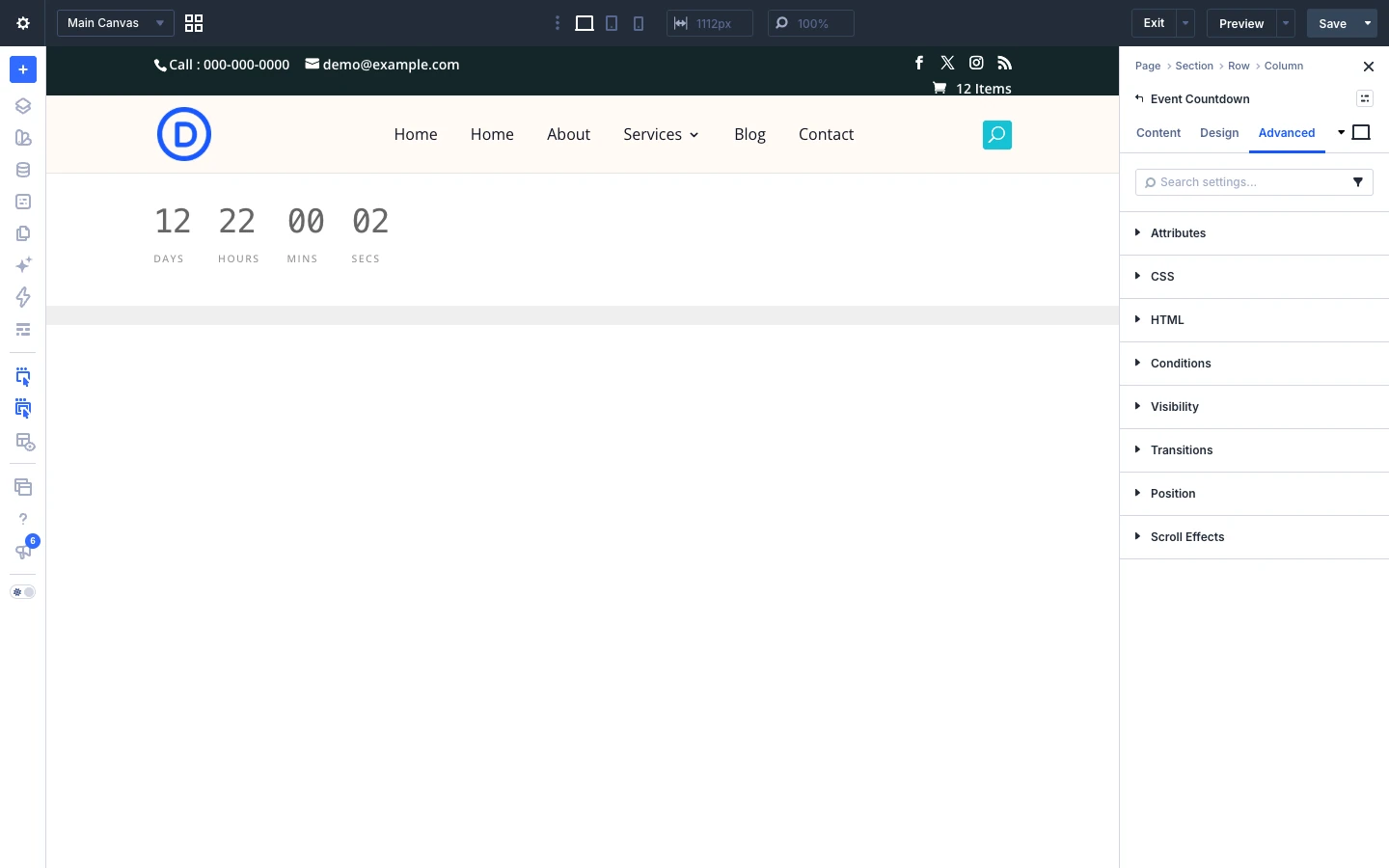Click the demo@example.com email text
The image size is (1389, 868).
click(391, 65)
